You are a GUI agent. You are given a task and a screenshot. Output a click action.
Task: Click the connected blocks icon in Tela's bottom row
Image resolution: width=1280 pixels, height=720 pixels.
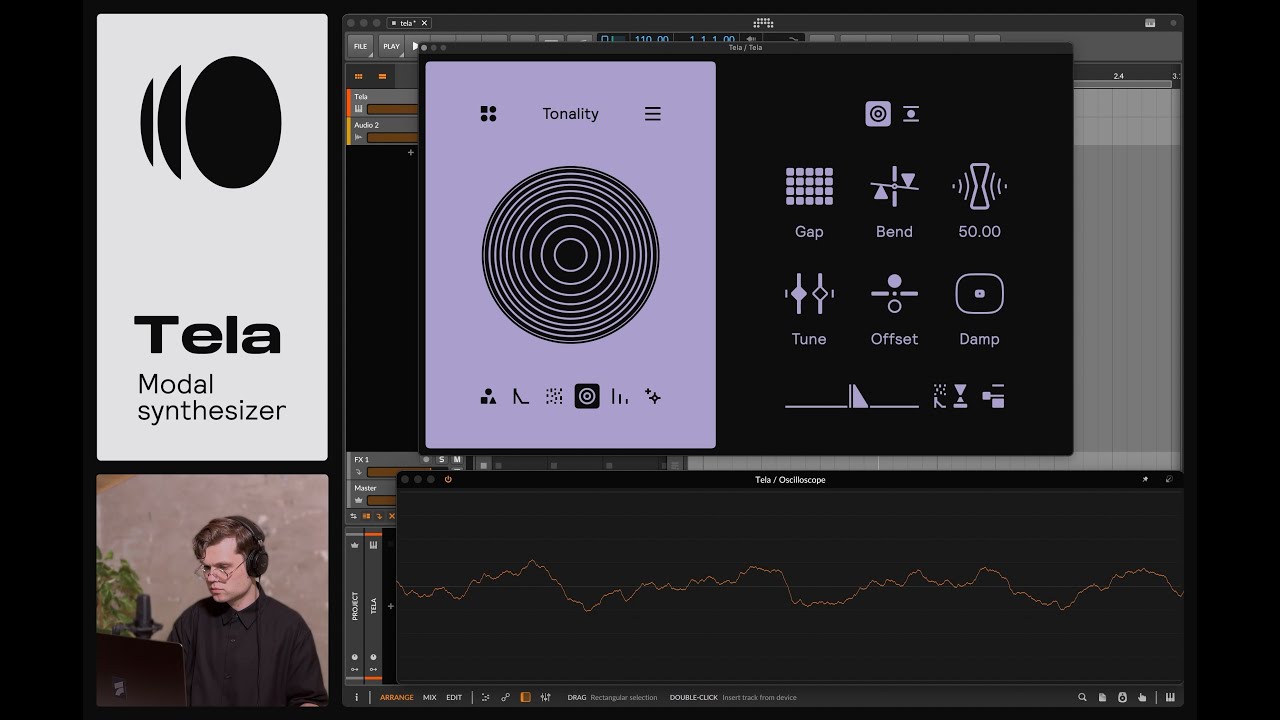(x=993, y=397)
